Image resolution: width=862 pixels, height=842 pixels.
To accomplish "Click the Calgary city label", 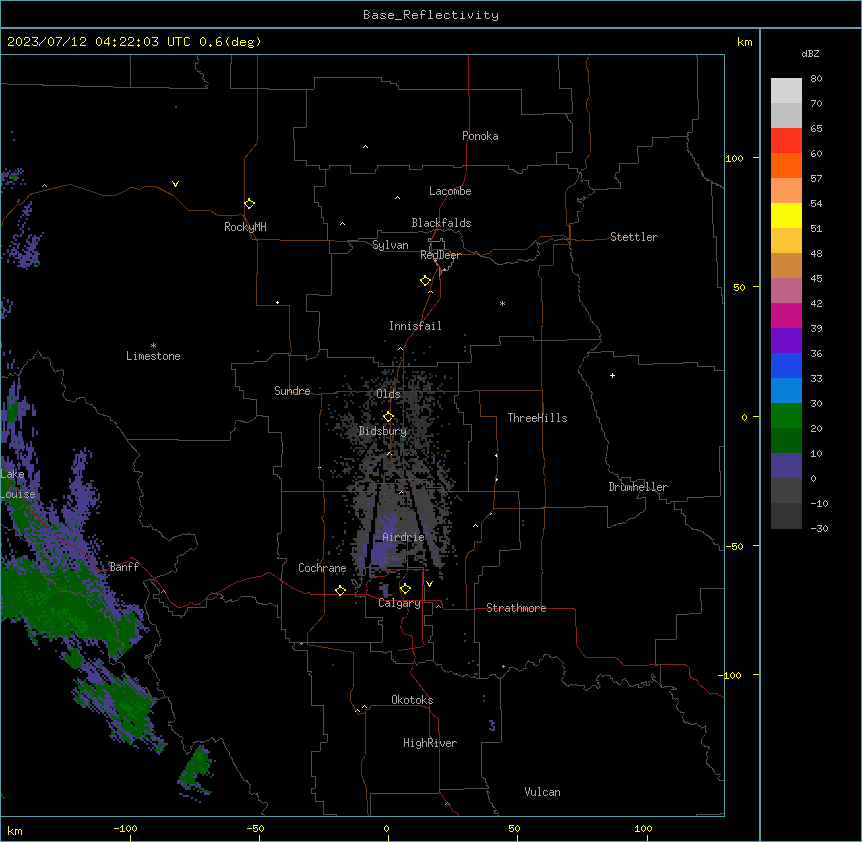I will (399, 603).
